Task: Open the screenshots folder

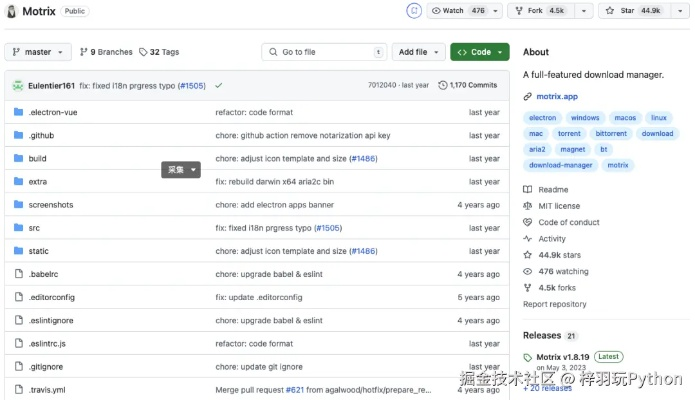Action: (51, 205)
